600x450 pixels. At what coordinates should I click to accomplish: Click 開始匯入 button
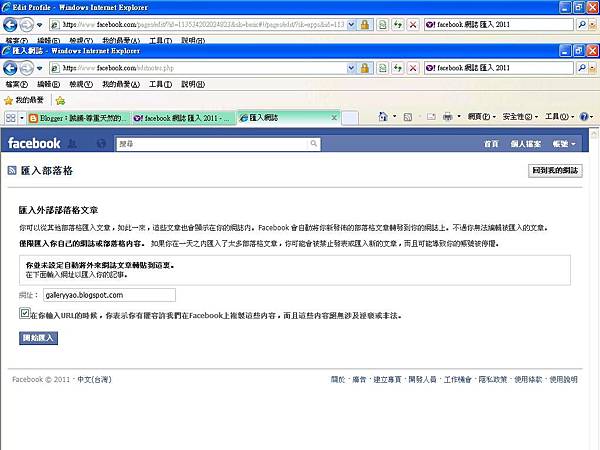click(38, 338)
